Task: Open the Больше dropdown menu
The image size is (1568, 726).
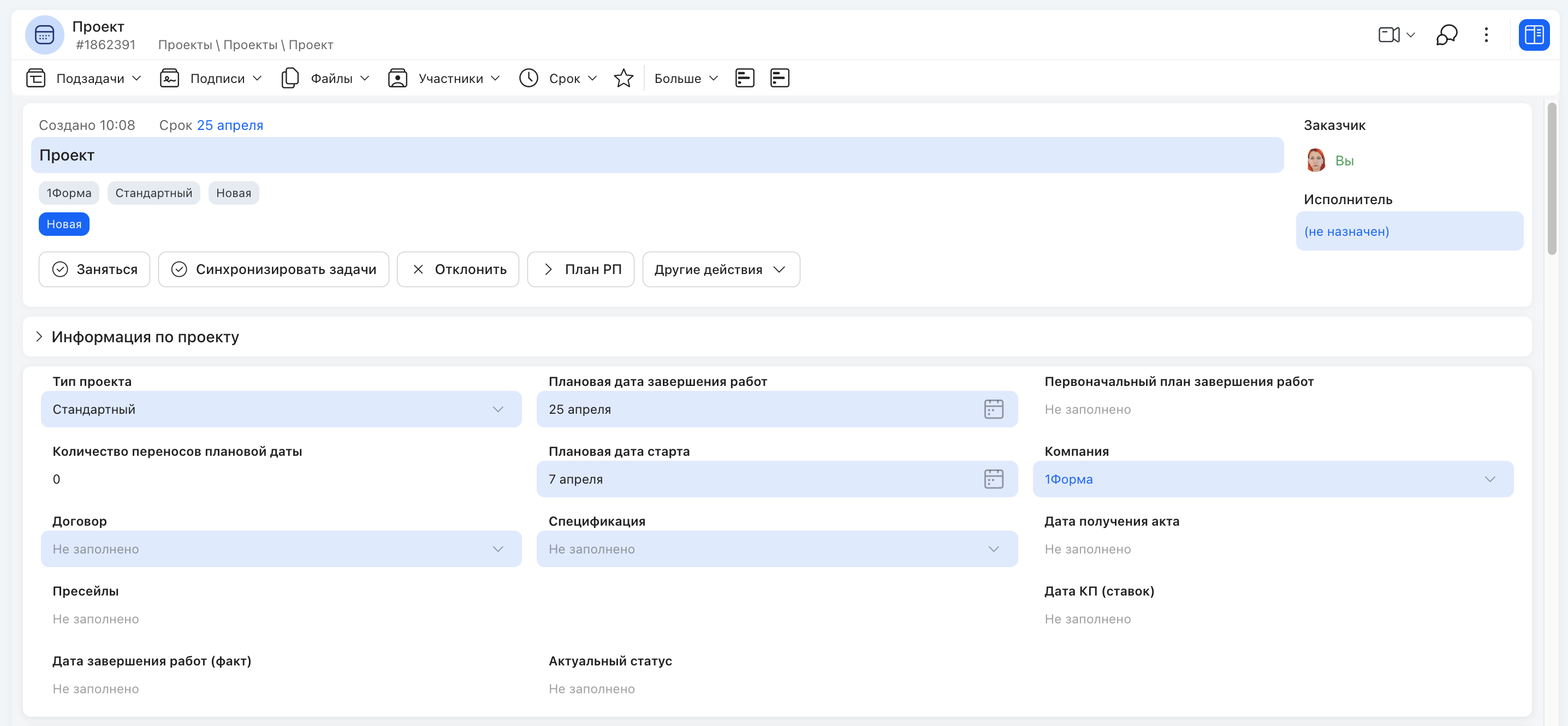Action: 686,78
